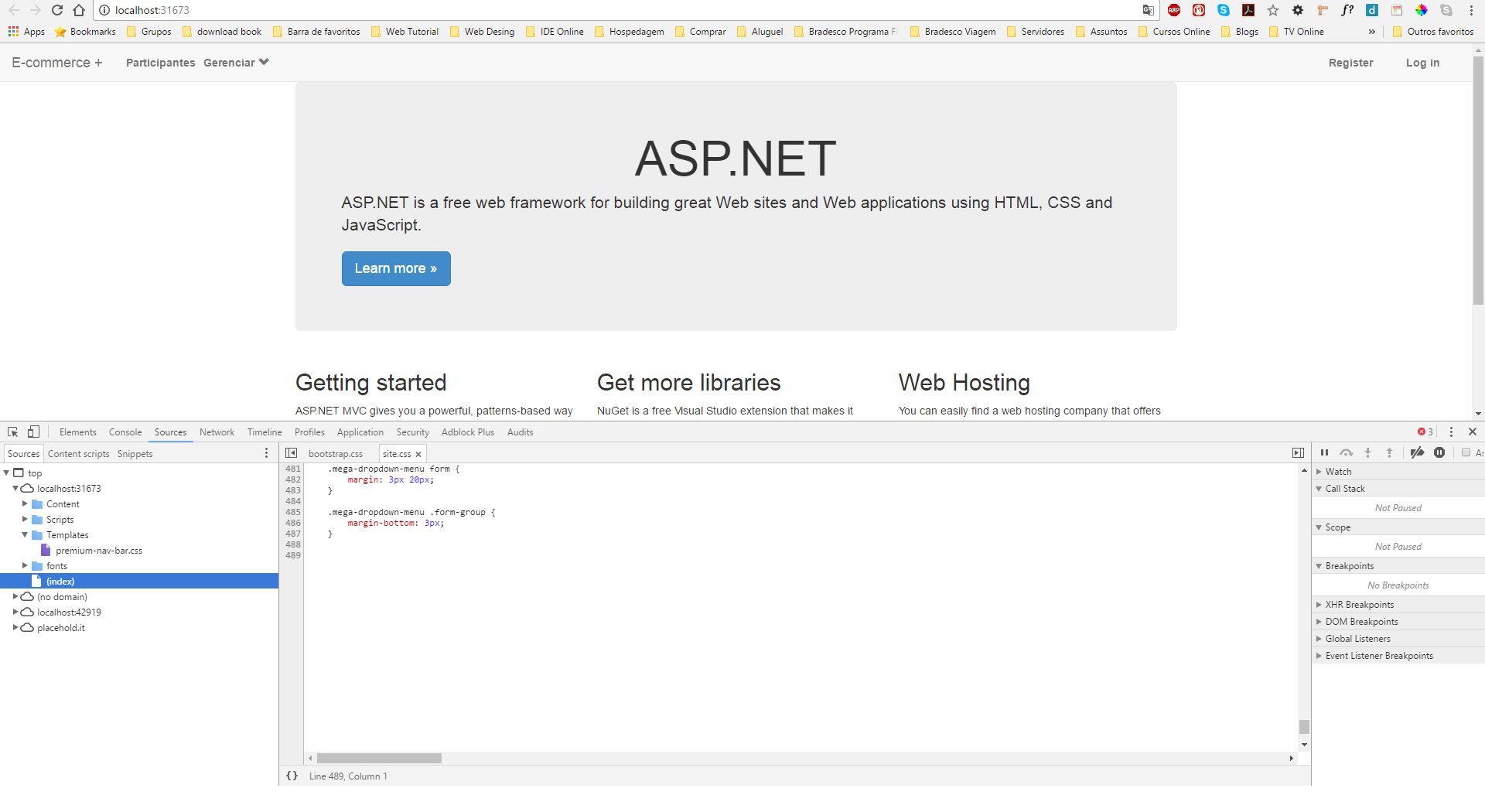Viewport: 1485px width, 812px height.
Task: Hide the sources navigator pane
Action: [x=292, y=453]
